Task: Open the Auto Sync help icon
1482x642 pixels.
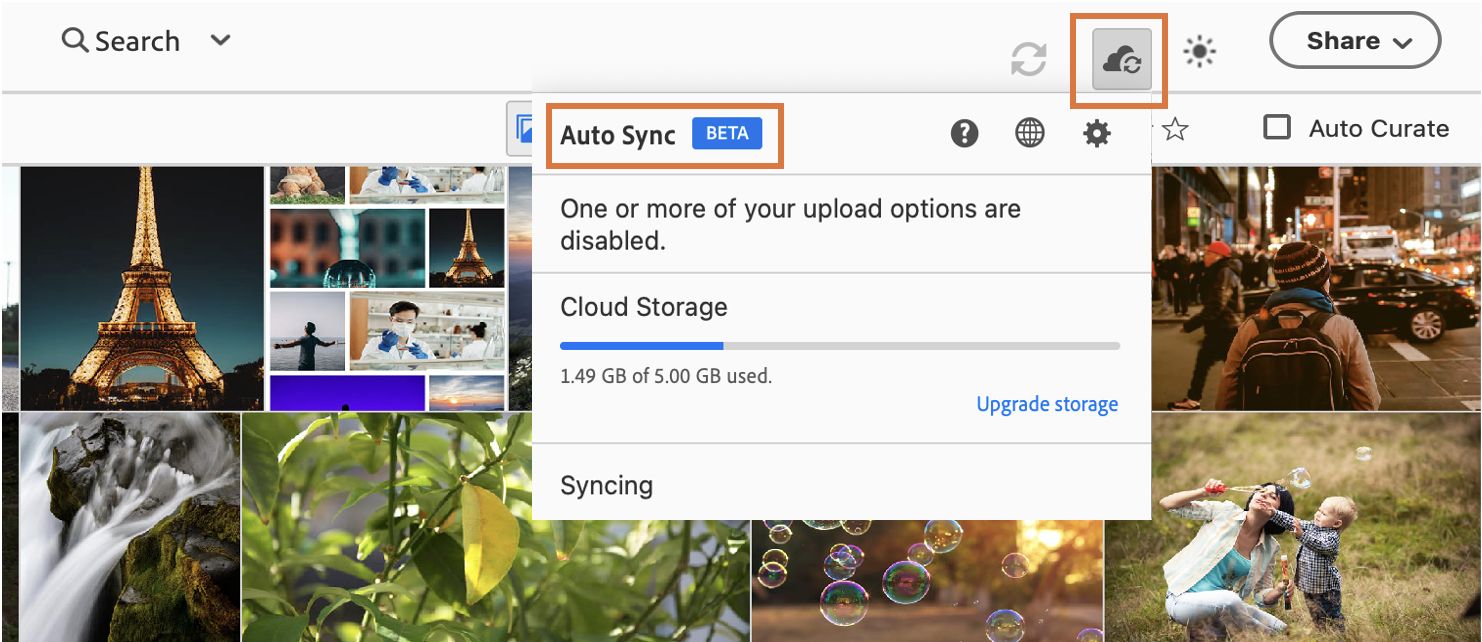Action: 964,131
